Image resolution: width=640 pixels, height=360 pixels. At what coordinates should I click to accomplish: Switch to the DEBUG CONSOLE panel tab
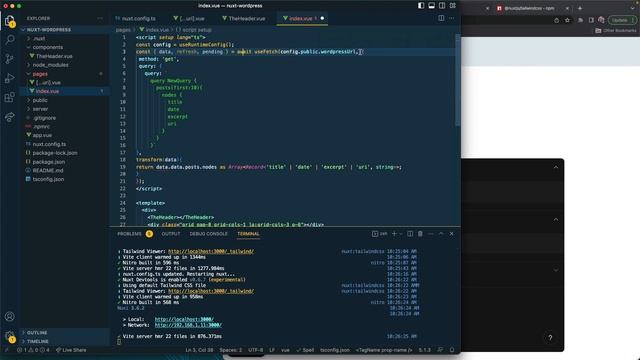(x=208, y=234)
